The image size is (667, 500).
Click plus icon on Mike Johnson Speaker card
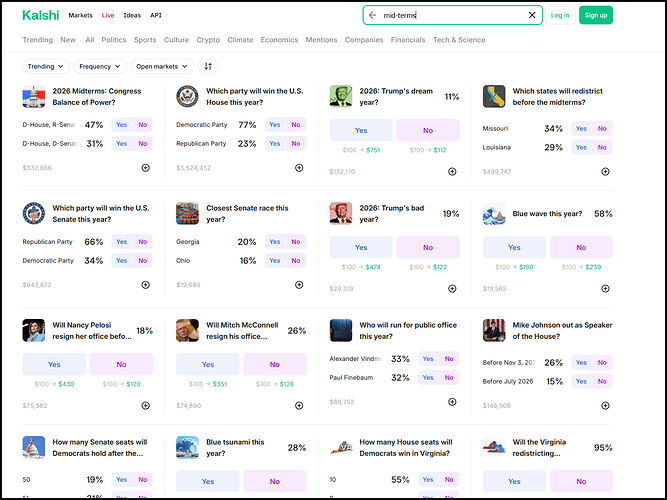[x=605, y=405]
